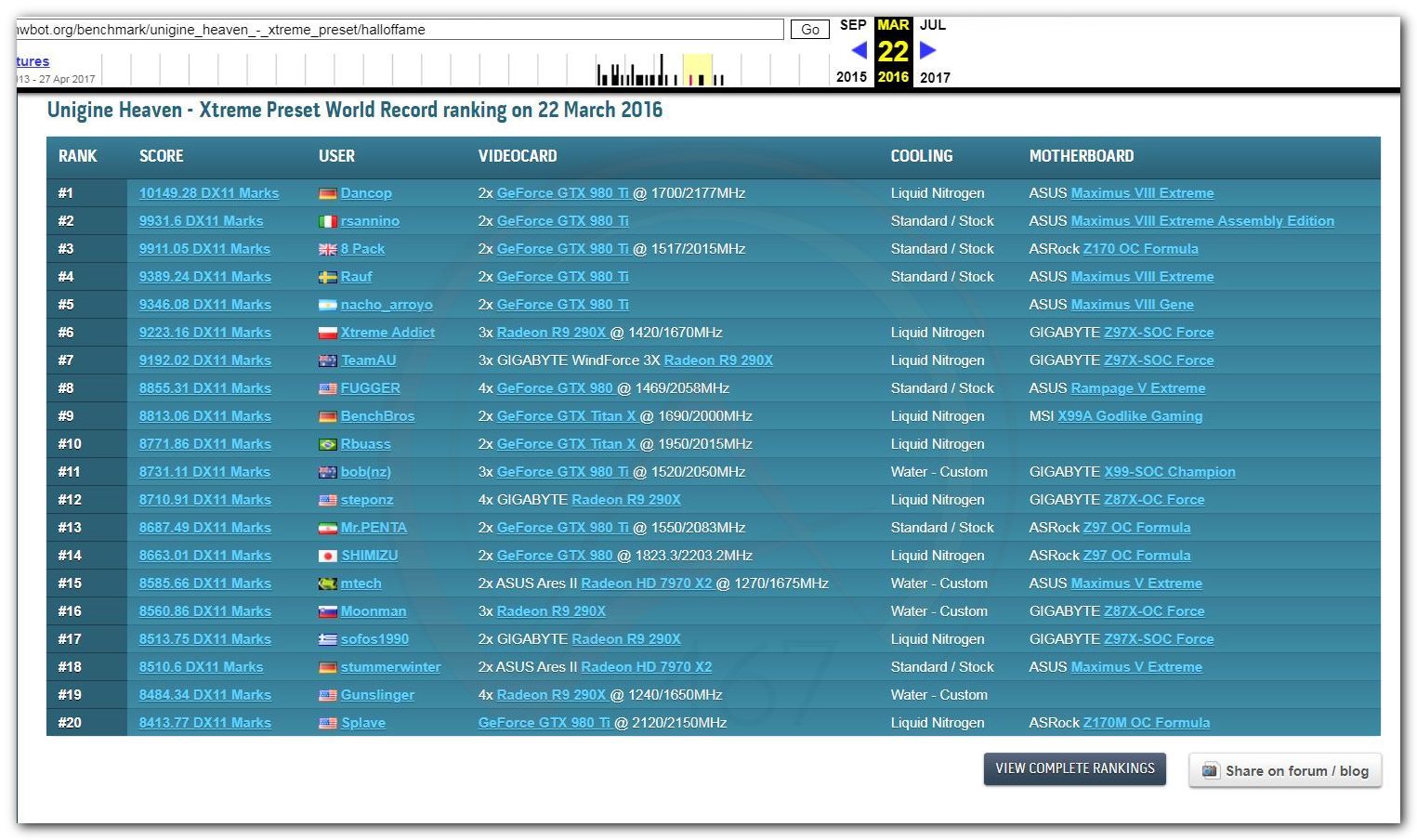1417x840 pixels.
Task: Click the highlighted 2016 section of capture graph
Action: 698,70
